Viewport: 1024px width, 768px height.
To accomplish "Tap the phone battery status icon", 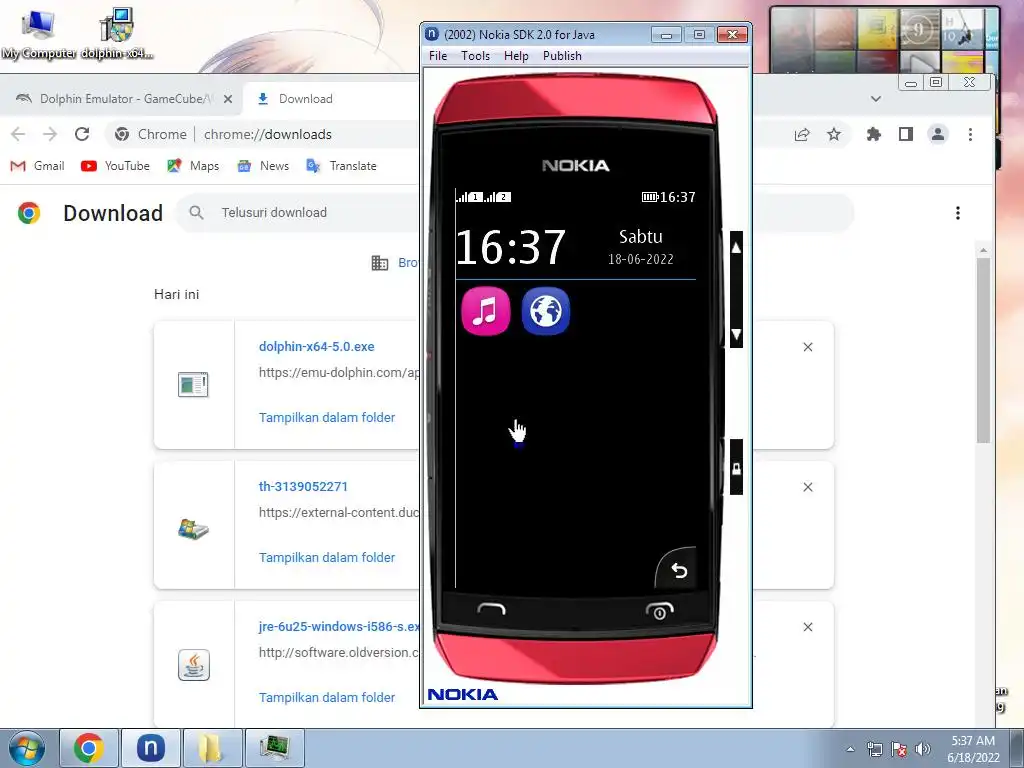I will (649, 197).
